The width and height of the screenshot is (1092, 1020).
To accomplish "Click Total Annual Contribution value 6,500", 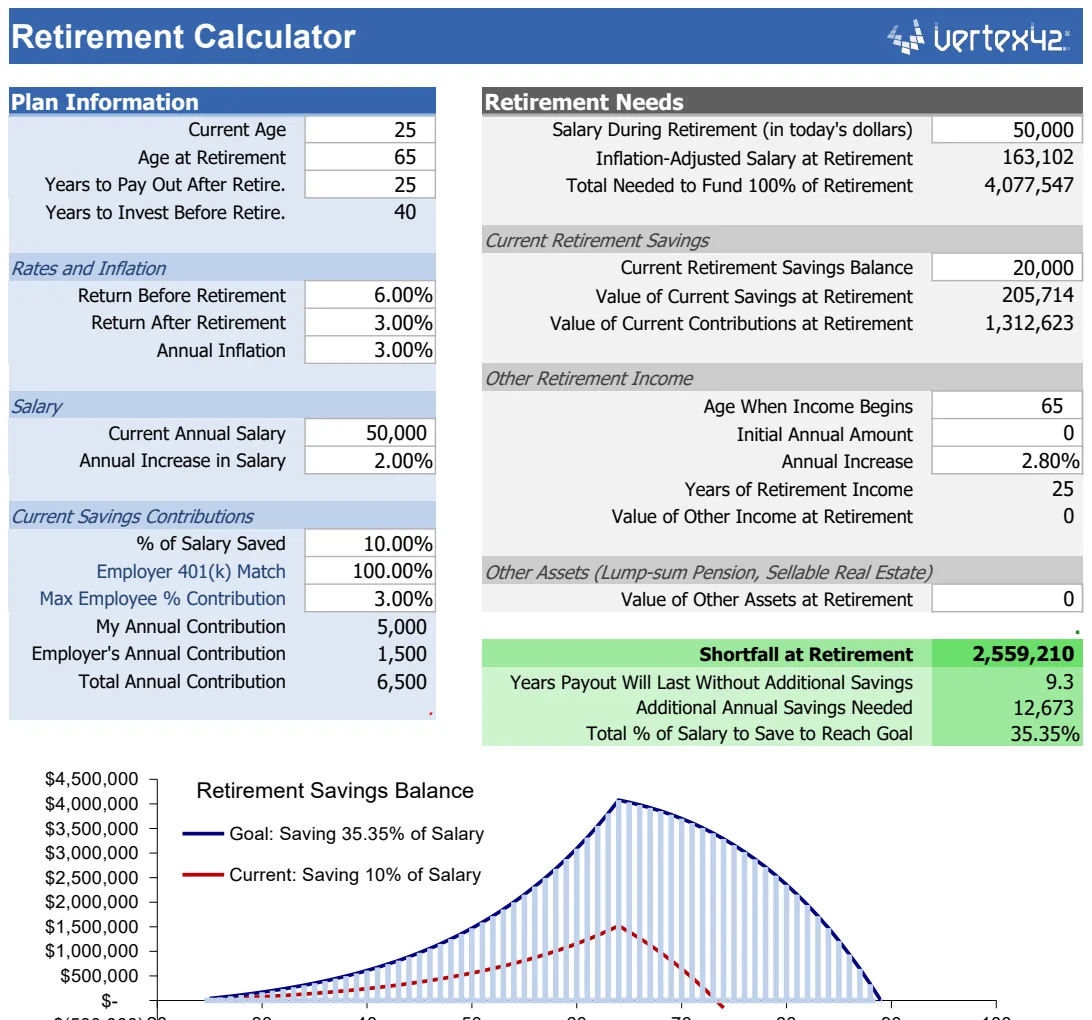I will click(401, 682).
